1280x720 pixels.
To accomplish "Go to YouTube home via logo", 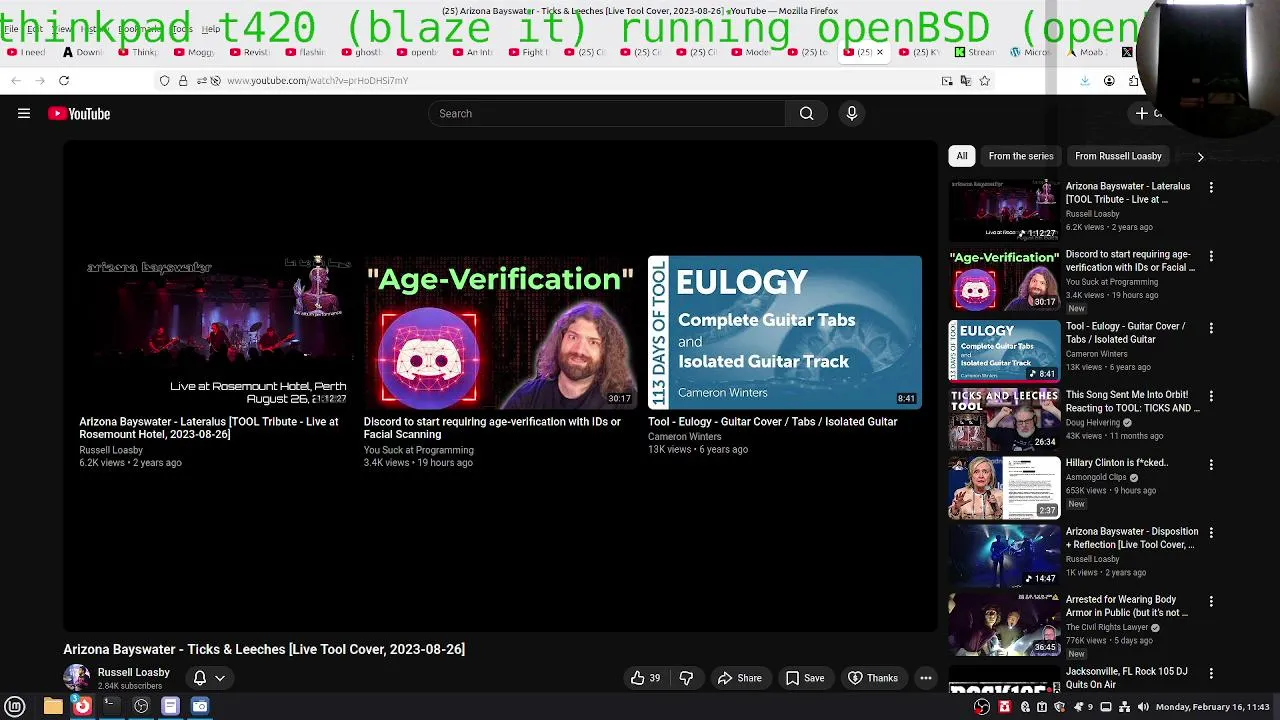I will click(79, 114).
